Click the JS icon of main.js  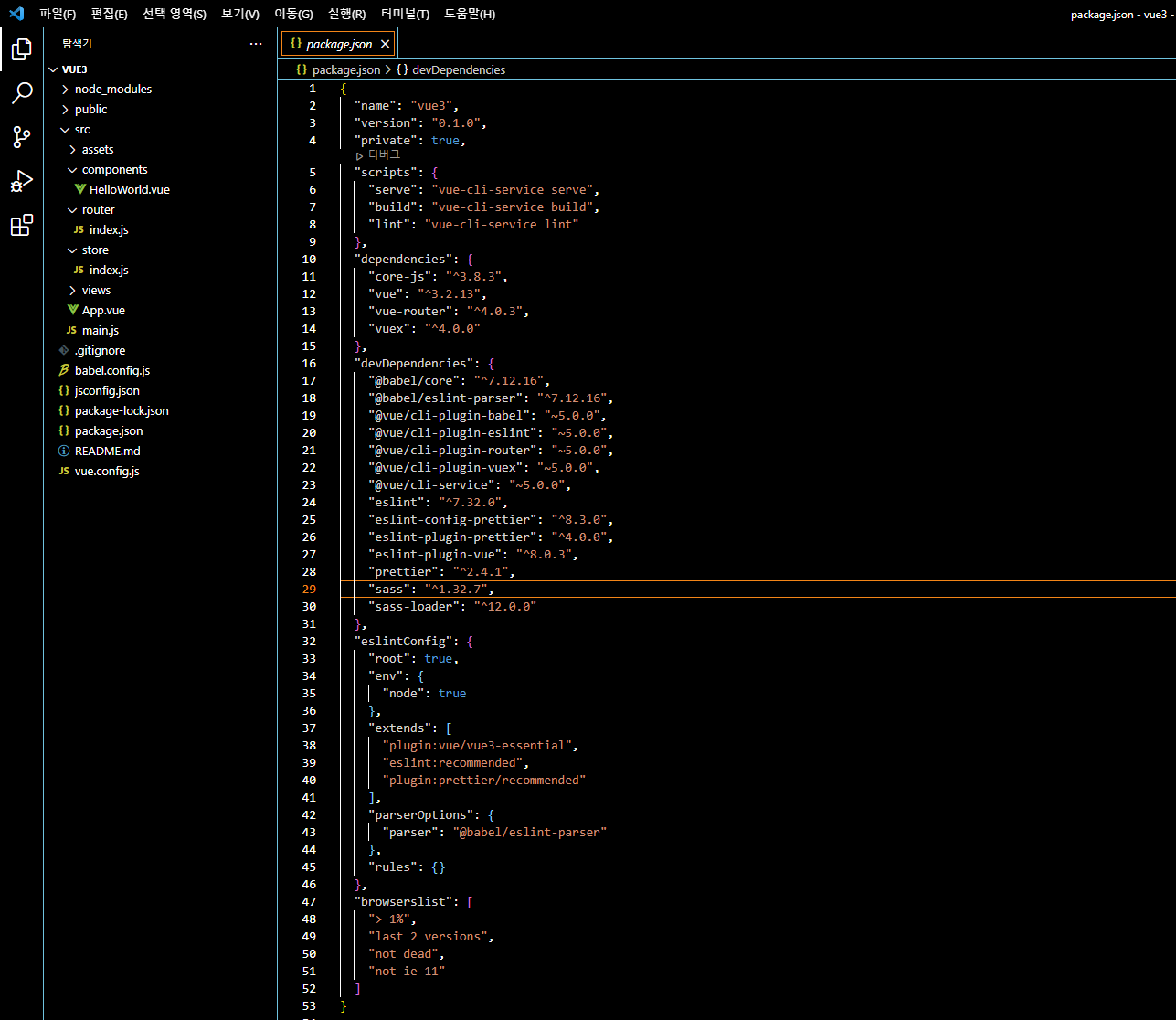[71, 330]
